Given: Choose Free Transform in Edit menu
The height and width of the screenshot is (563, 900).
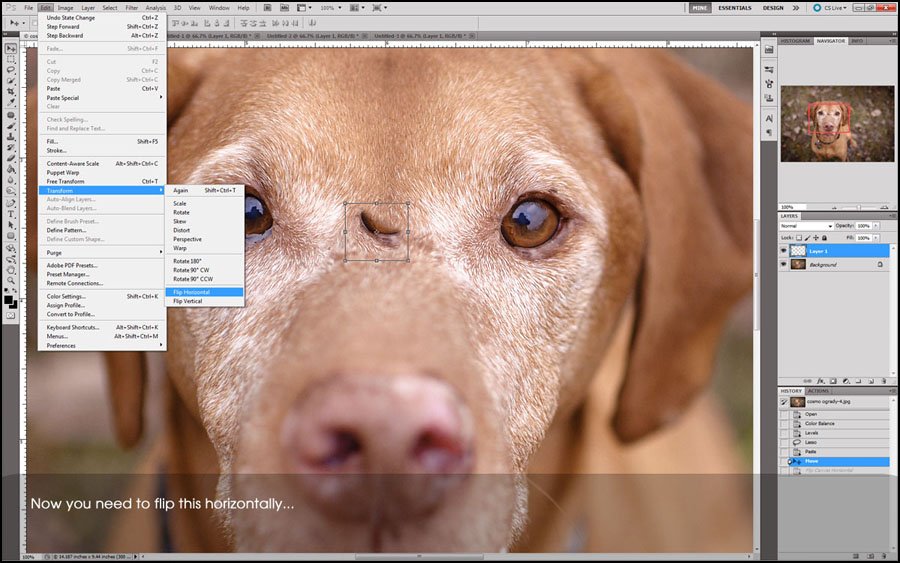Looking at the screenshot, I should click(x=102, y=181).
